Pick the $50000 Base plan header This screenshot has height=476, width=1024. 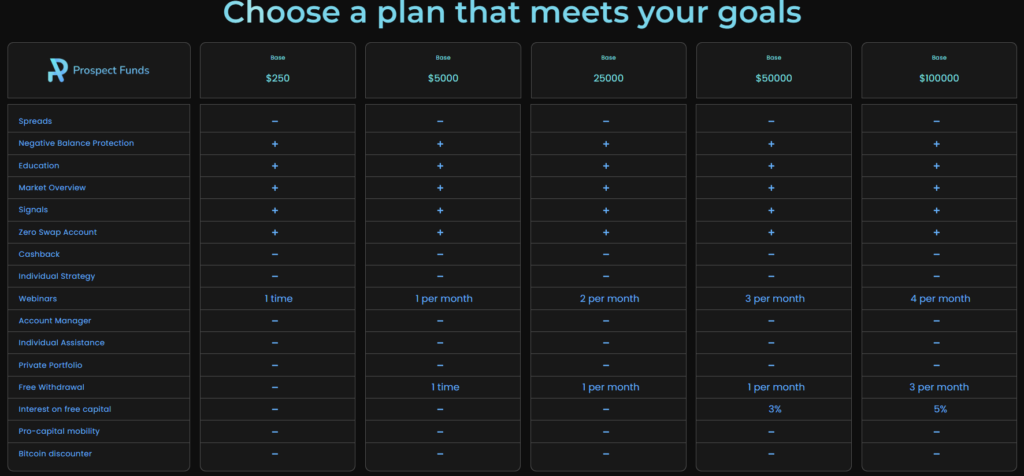click(x=774, y=70)
